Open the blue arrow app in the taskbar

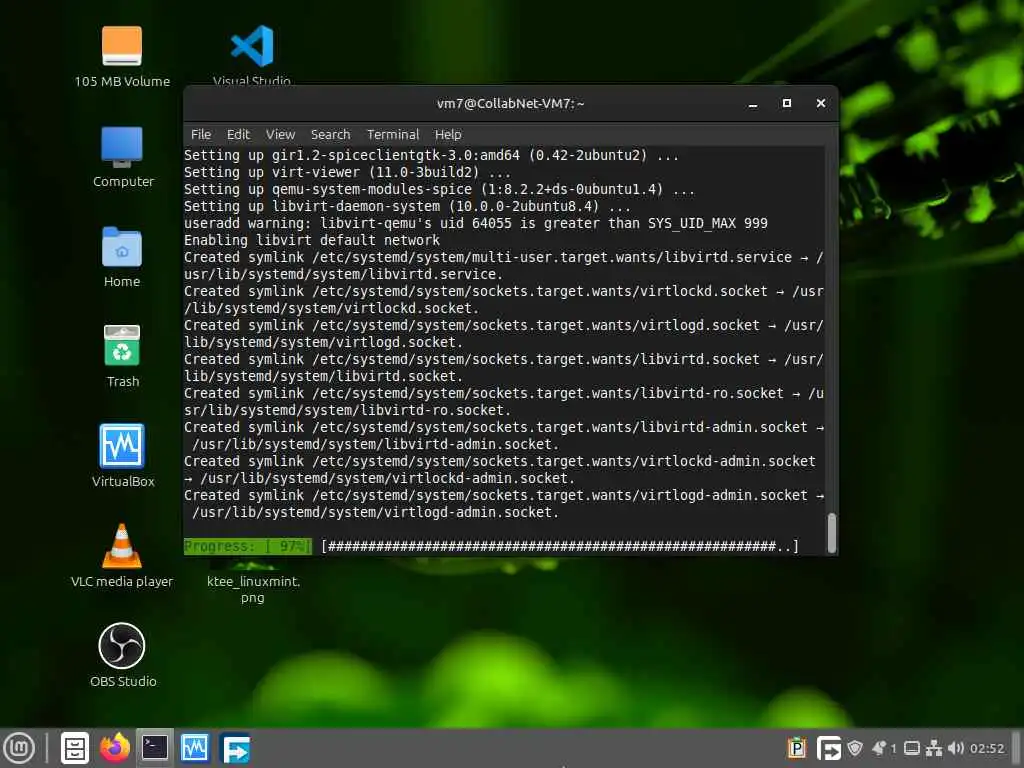pos(235,748)
